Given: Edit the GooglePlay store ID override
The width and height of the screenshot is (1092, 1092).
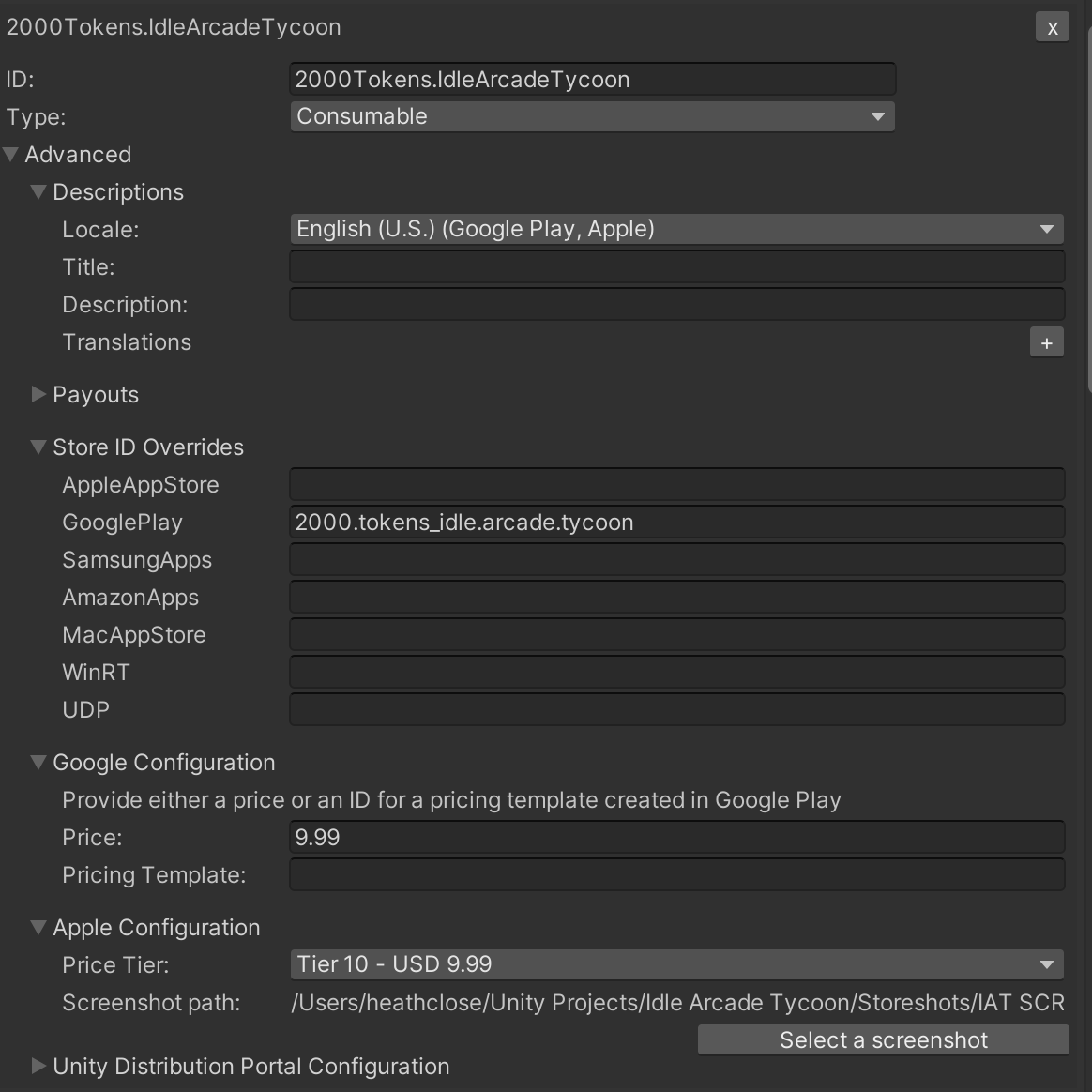Looking at the screenshot, I should point(675,522).
